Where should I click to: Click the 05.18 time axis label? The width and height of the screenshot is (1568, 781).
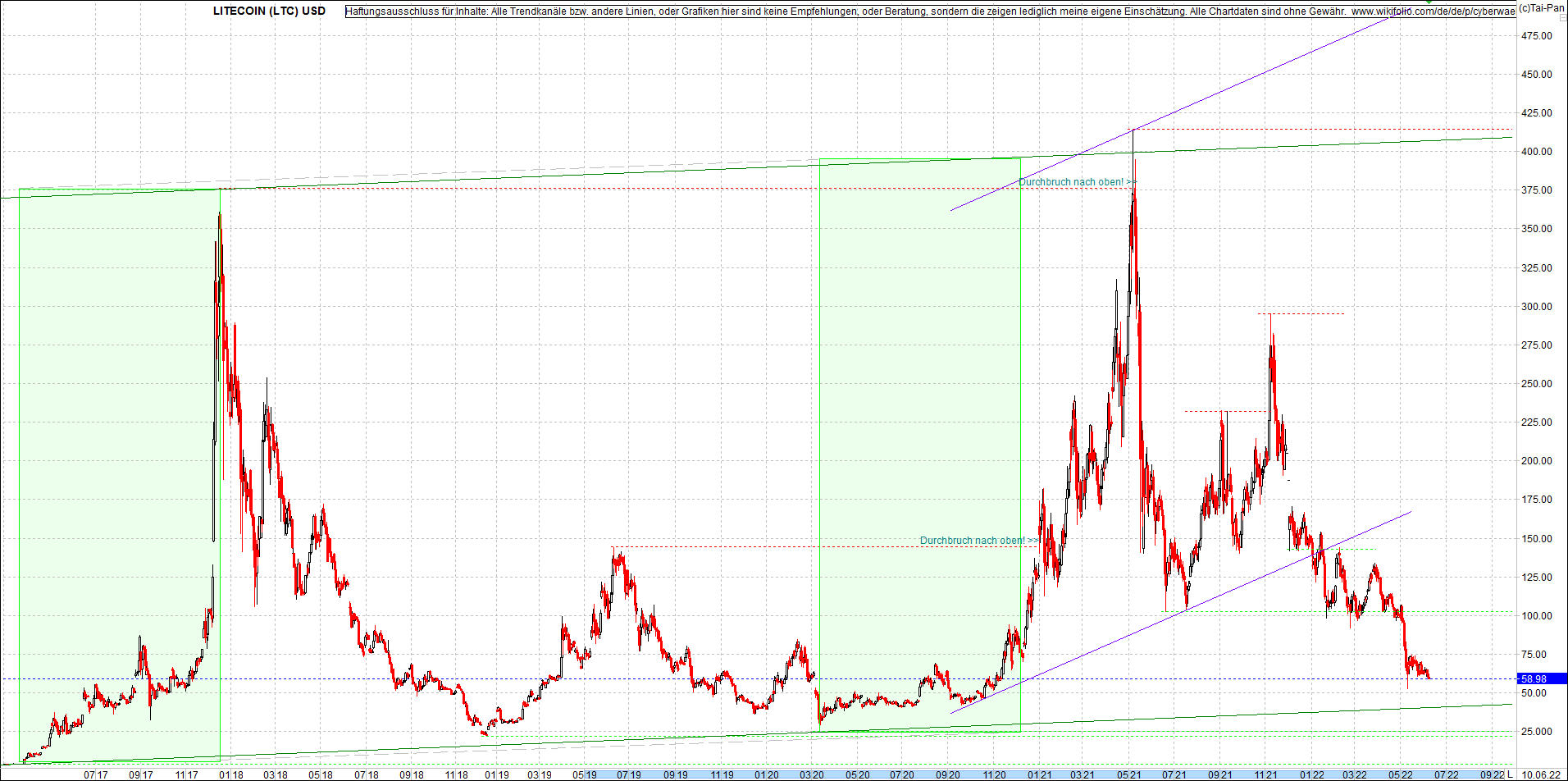[321, 775]
